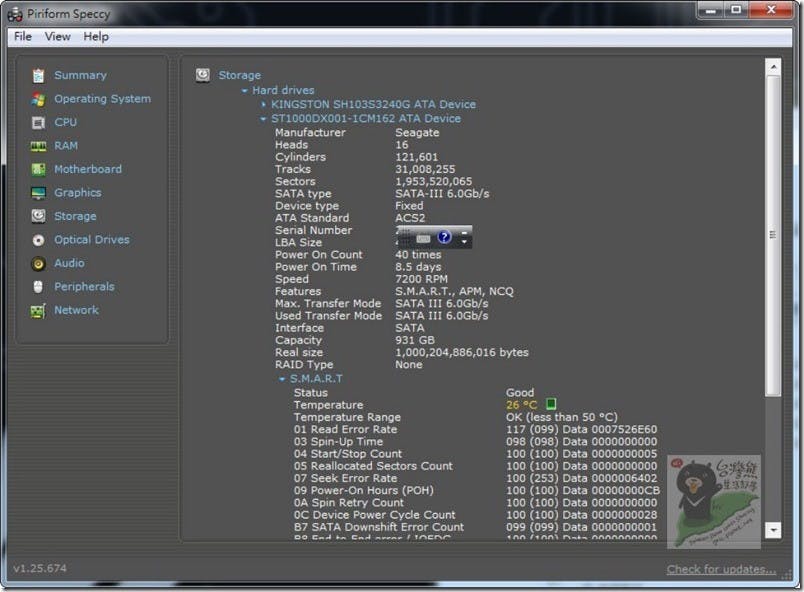Click the blue question mark help icon
The width and height of the screenshot is (804, 592).
click(444, 237)
